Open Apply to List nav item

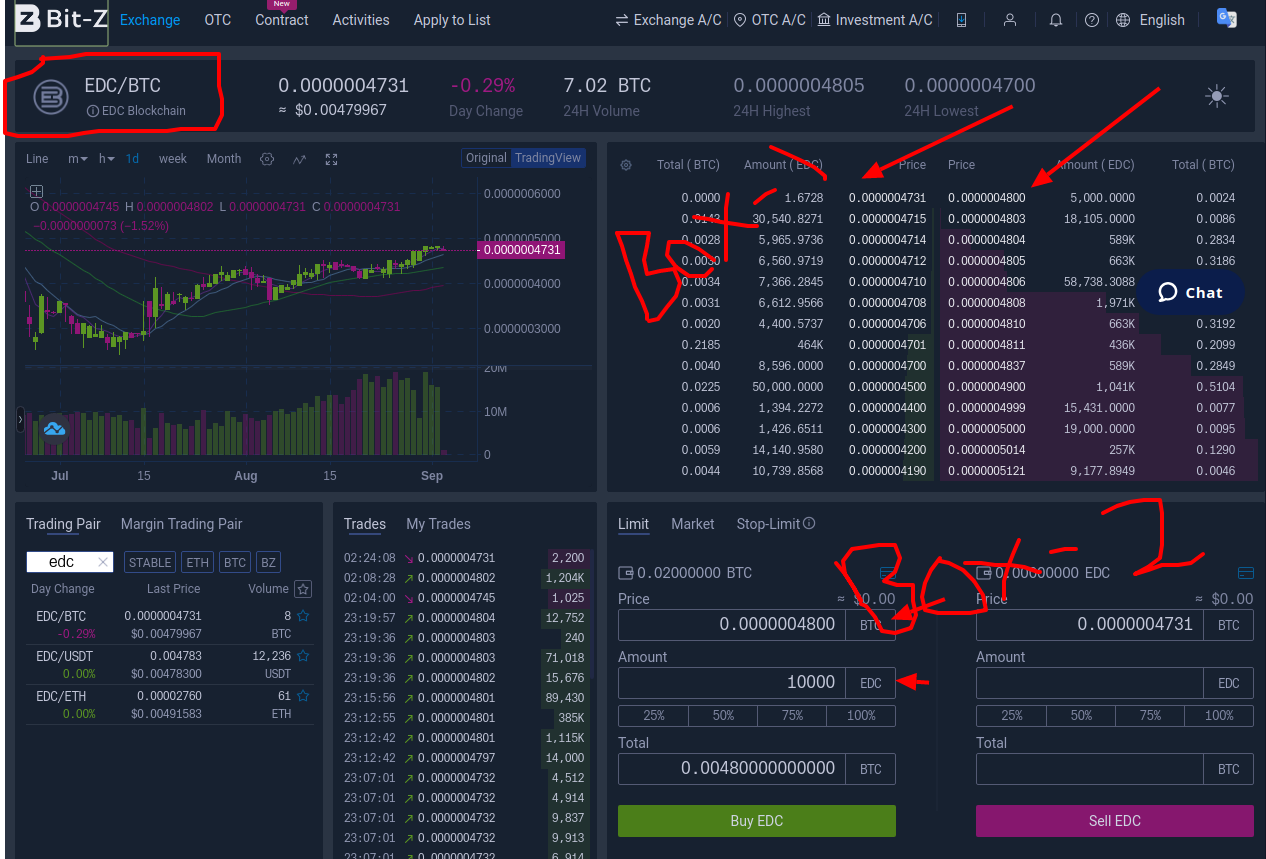coord(452,20)
